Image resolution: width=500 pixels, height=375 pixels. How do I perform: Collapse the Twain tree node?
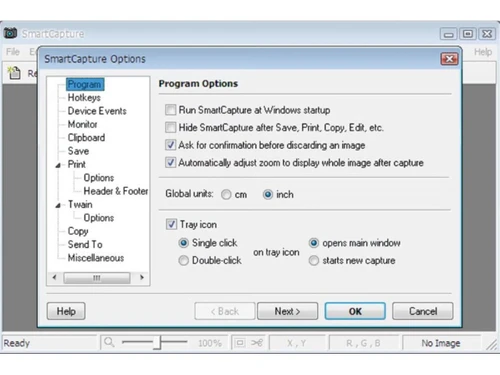click(58, 205)
